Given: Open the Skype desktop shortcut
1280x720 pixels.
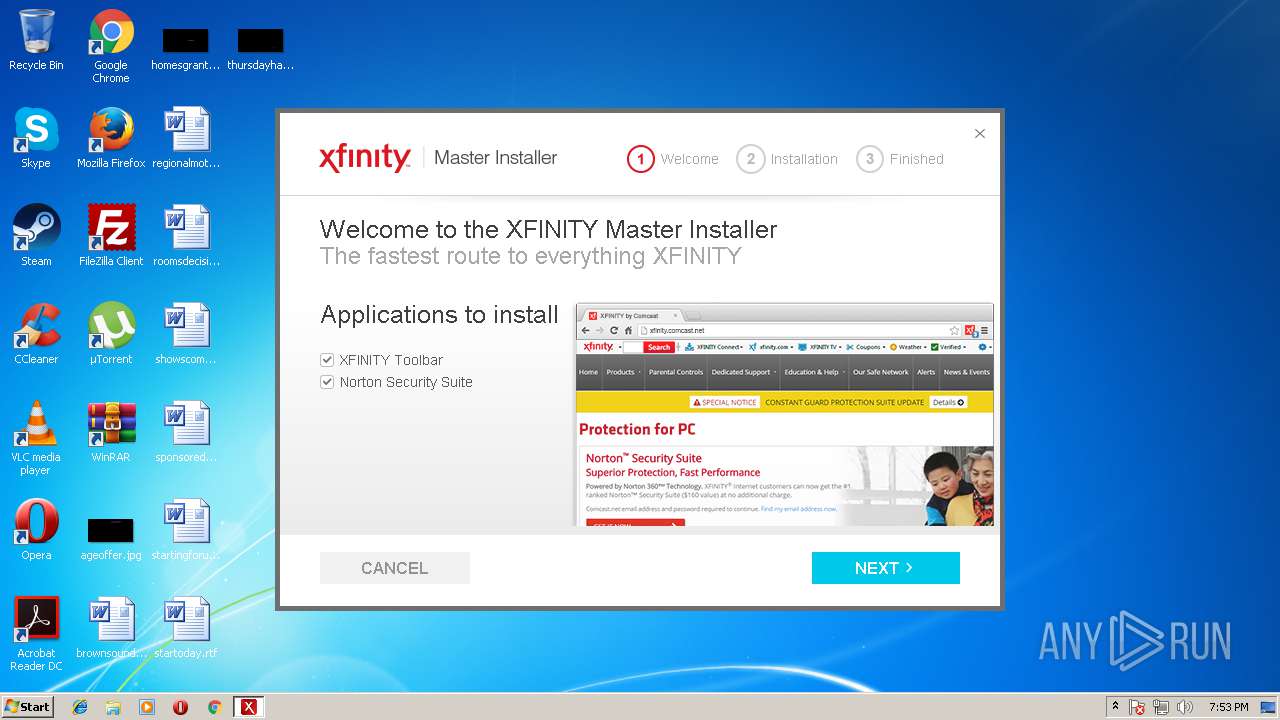Looking at the screenshot, I should pyautogui.click(x=36, y=138).
